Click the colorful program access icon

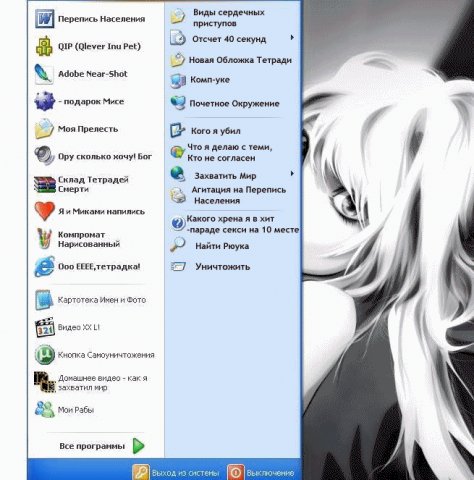(177, 152)
